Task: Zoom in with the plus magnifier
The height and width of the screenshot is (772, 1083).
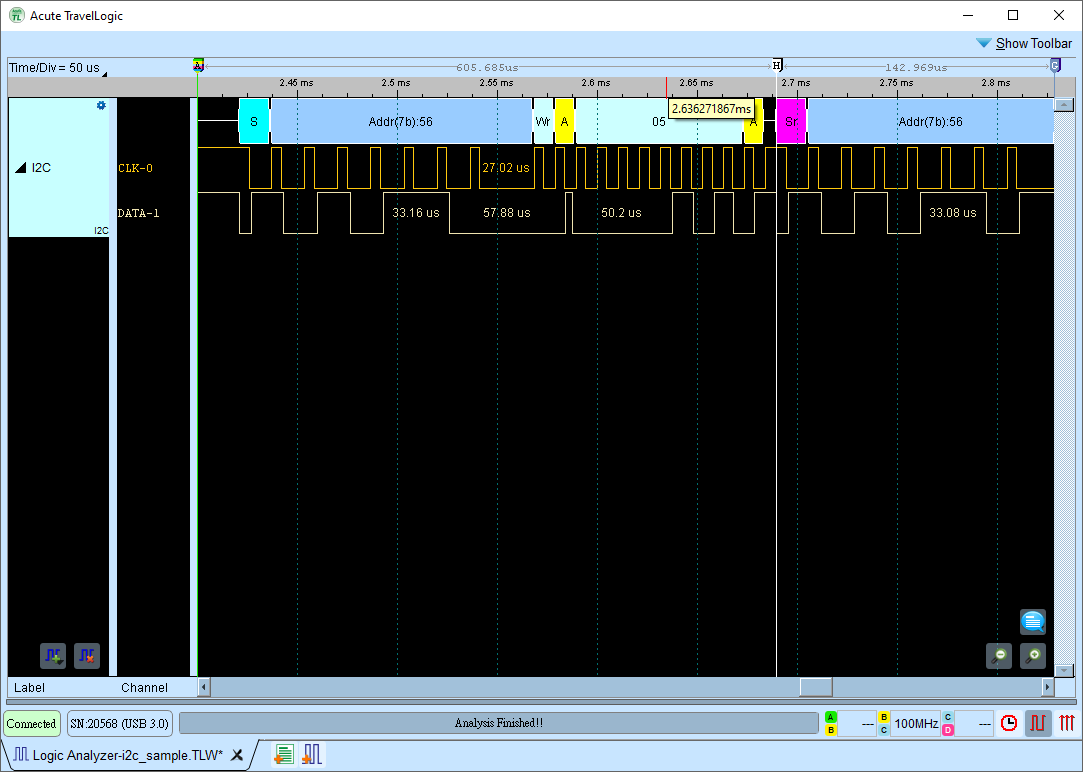Action: point(1033,655)
